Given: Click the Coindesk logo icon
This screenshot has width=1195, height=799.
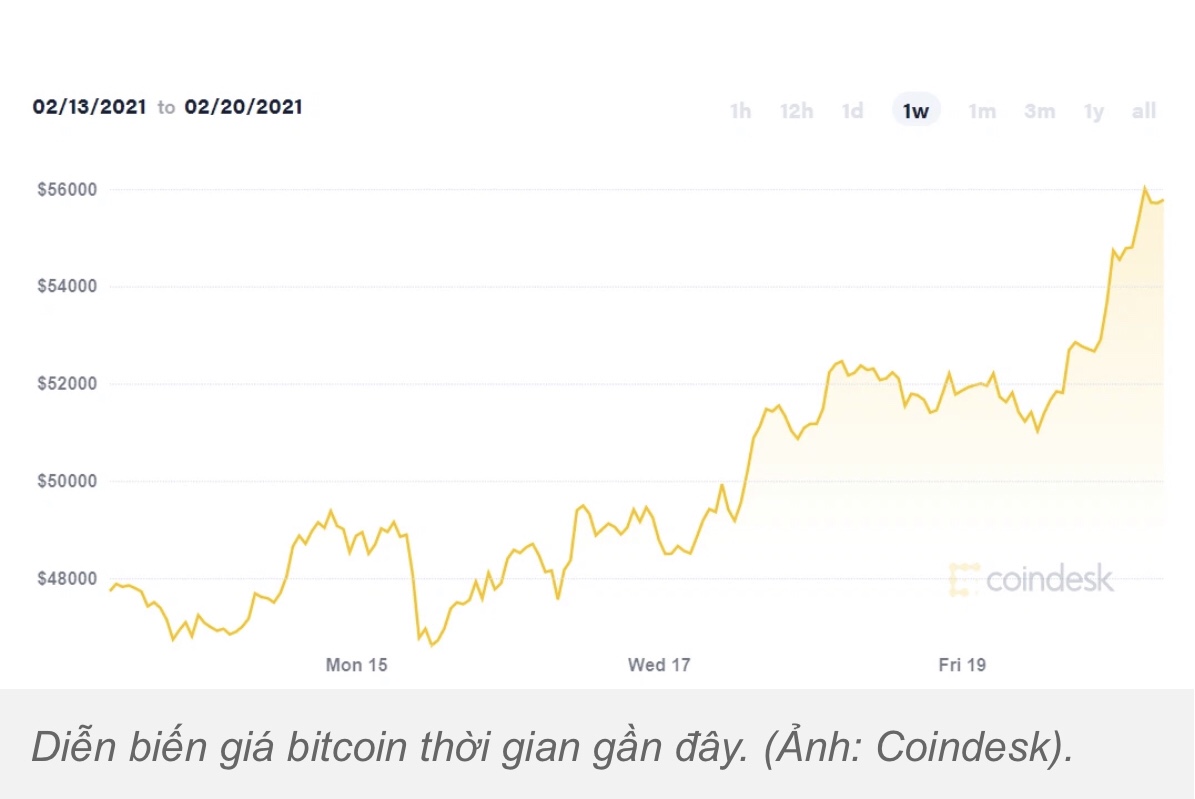Looking at the screenshot, I should 964,580.
